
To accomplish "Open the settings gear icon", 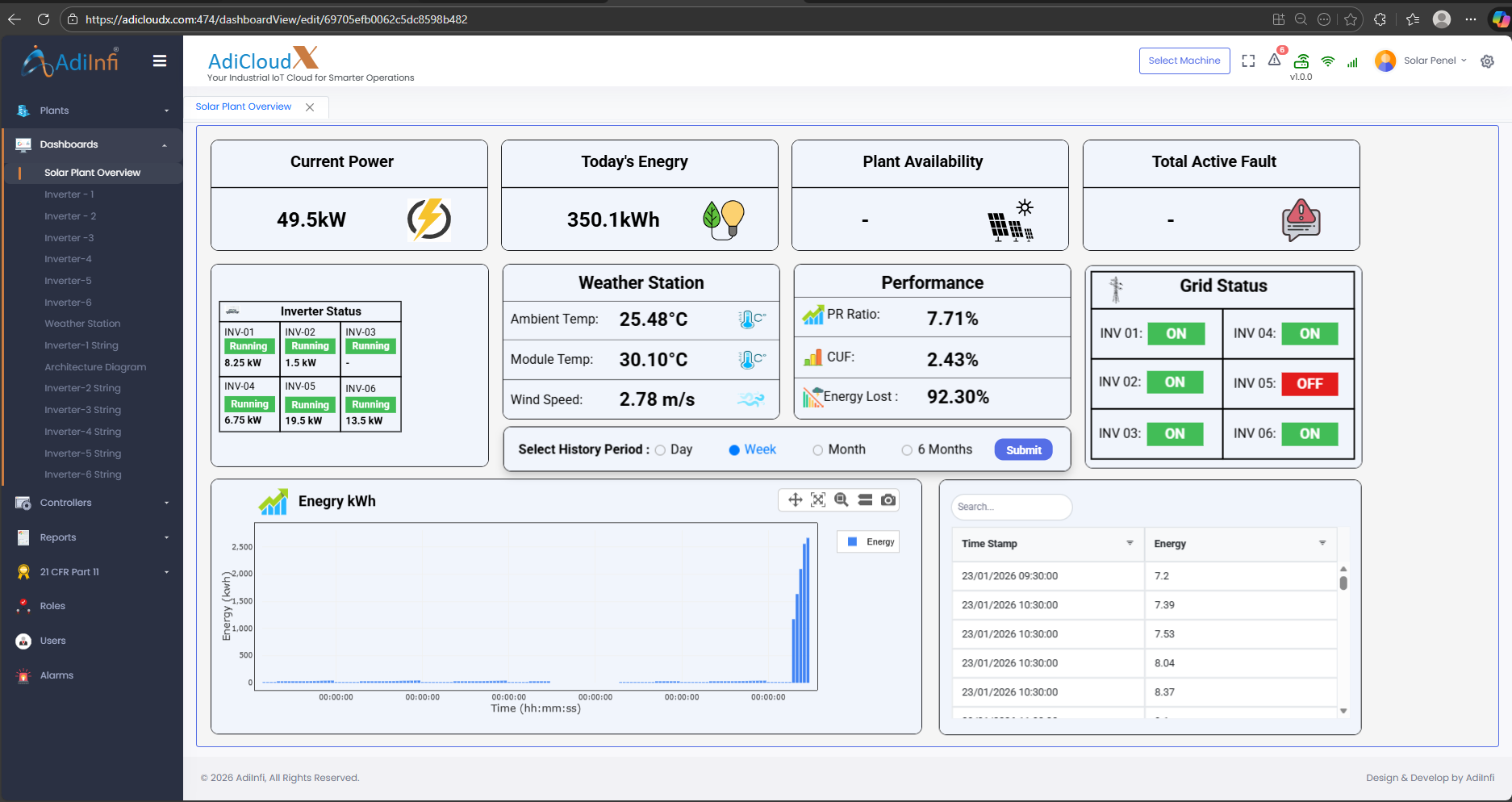I will [x=1487, y=61].
